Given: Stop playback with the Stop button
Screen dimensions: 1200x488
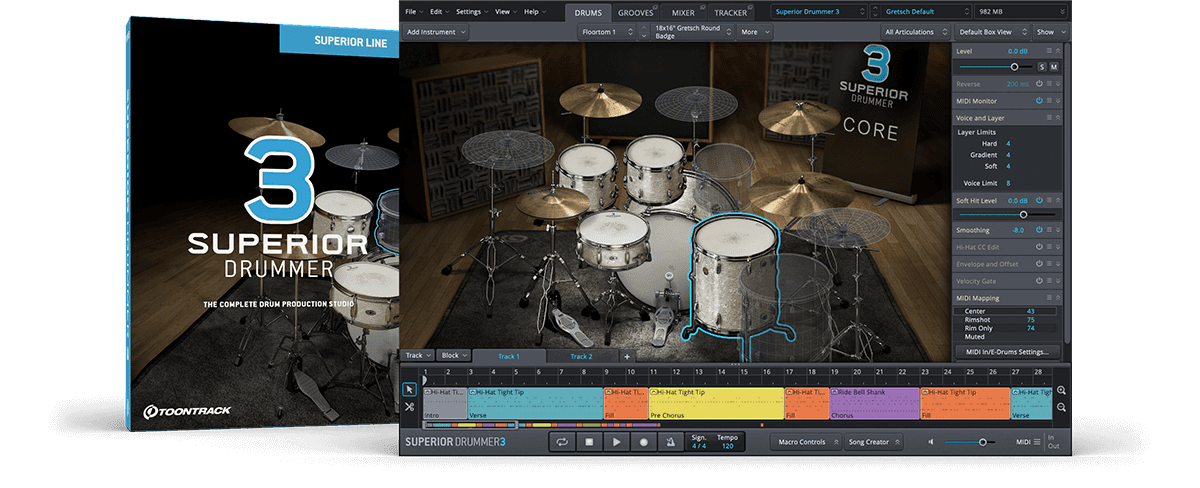Looking at the screenshot, I should (x=590, y=441).
